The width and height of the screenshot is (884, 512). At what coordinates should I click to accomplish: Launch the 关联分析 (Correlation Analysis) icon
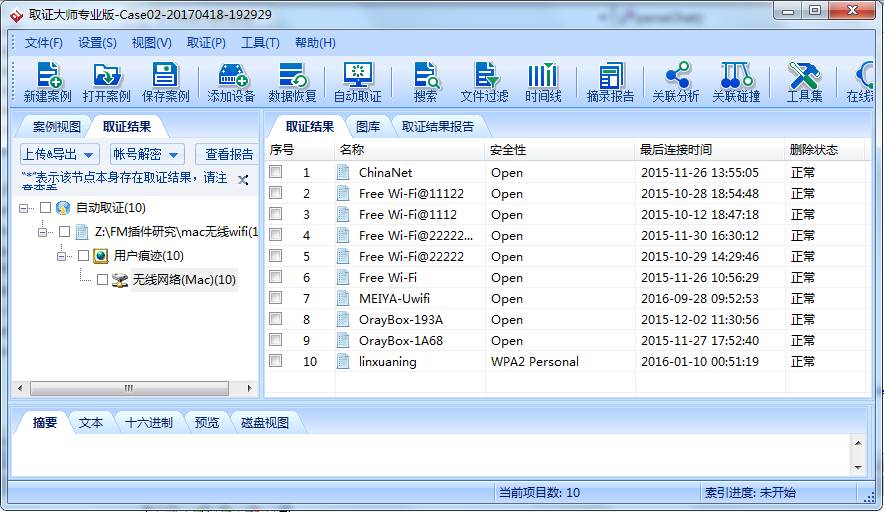click(676, 82)
